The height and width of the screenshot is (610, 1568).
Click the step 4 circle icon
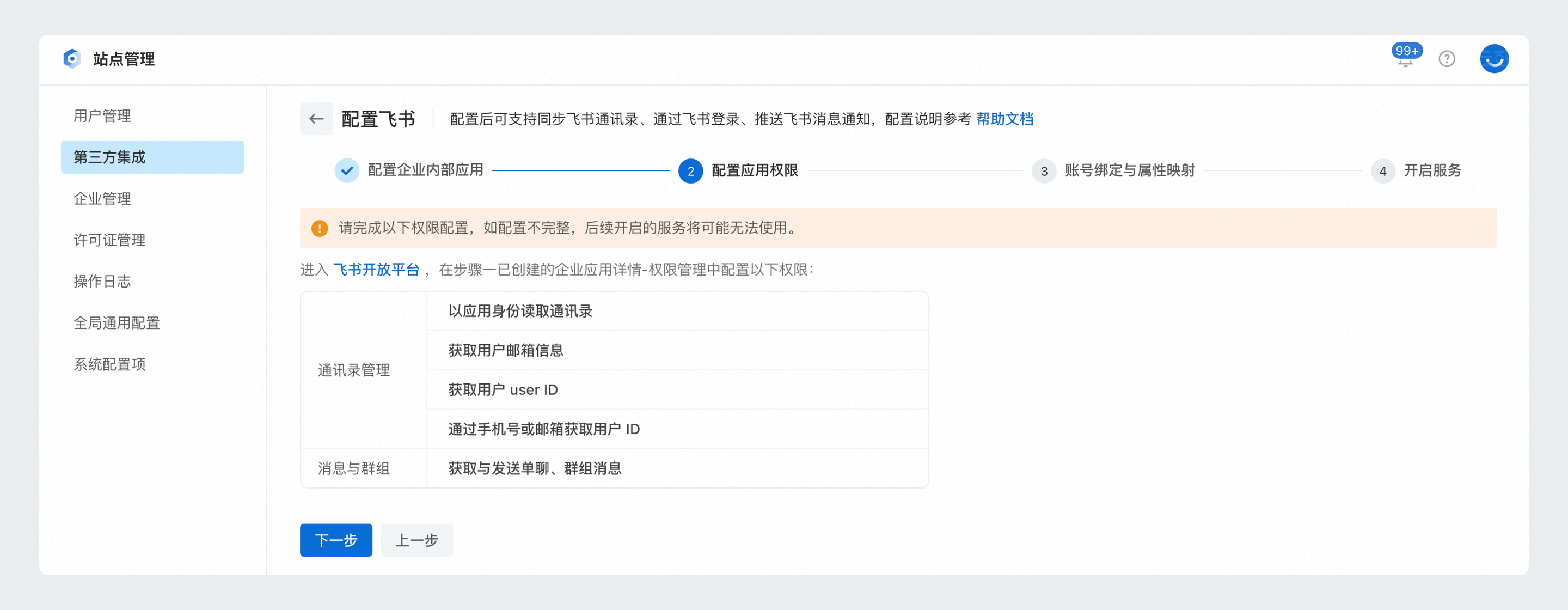pyautogui.click(x=1382, y=170)
